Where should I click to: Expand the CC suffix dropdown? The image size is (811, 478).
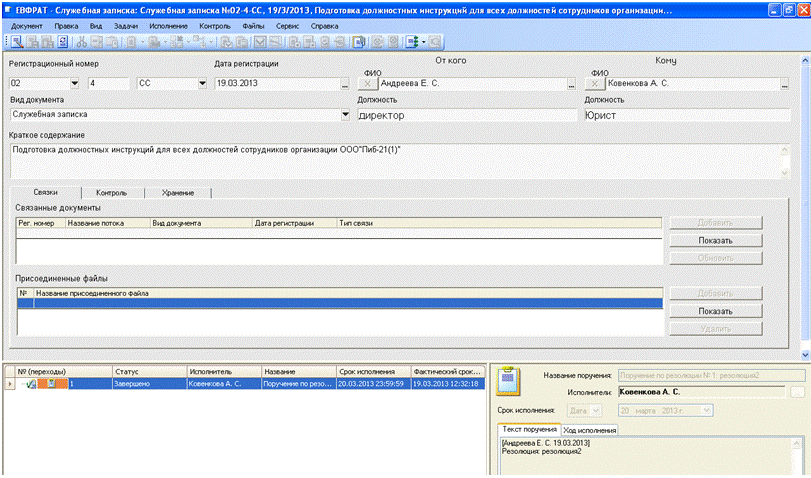(203, 84)
